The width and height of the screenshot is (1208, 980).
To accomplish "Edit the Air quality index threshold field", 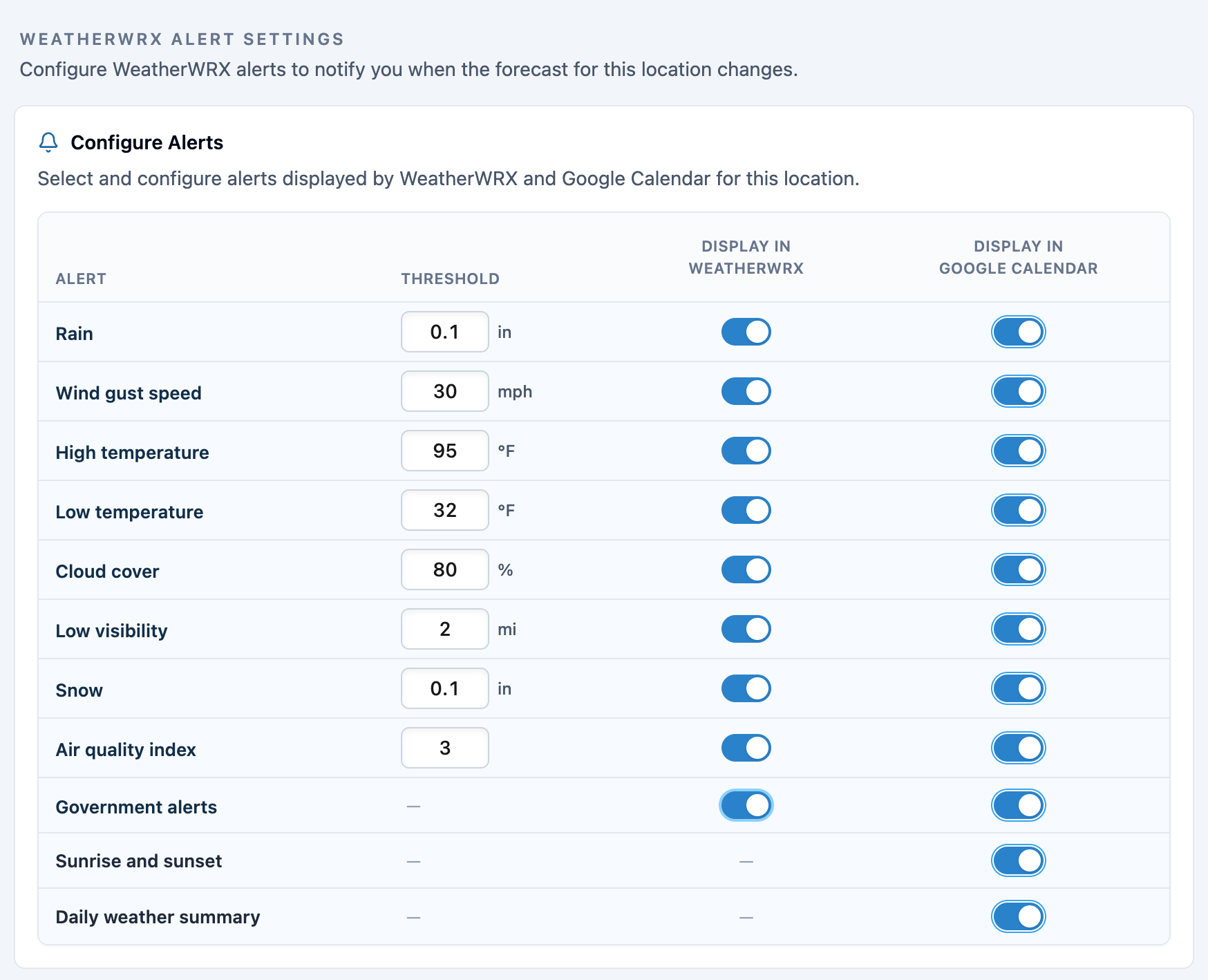I will coord(445,748).
